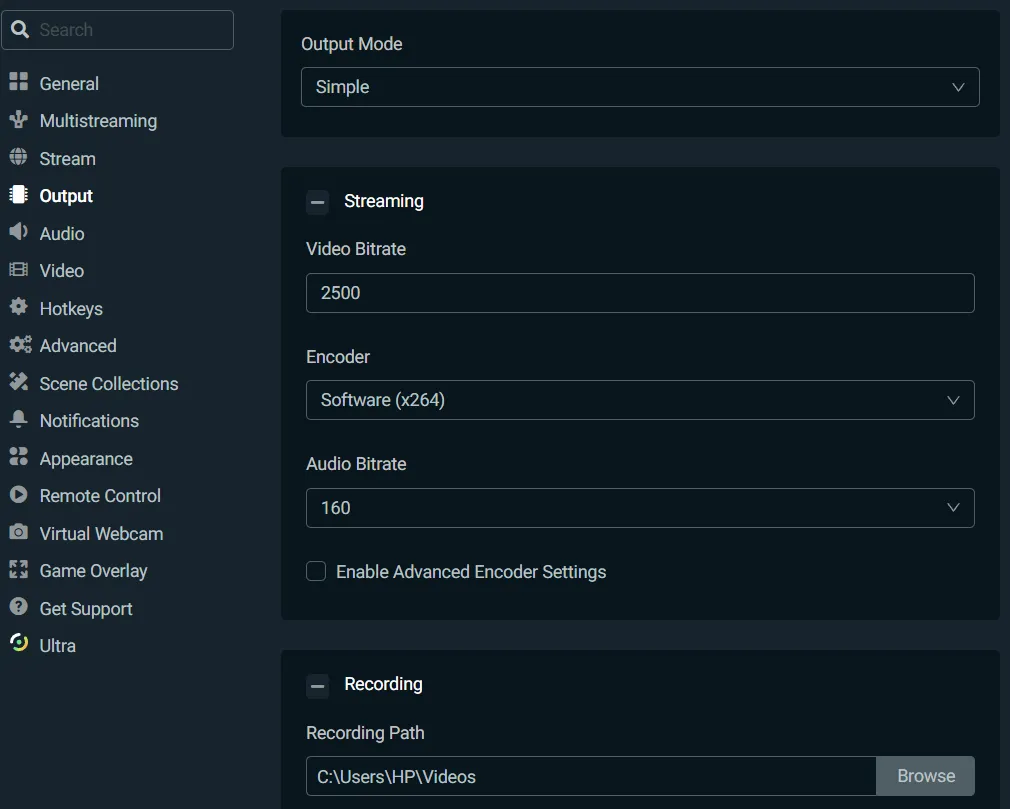This screenshot has width=1010, height=809.
Task: Expand the Encoder Software (x264) dropdown
Action: 640,400
